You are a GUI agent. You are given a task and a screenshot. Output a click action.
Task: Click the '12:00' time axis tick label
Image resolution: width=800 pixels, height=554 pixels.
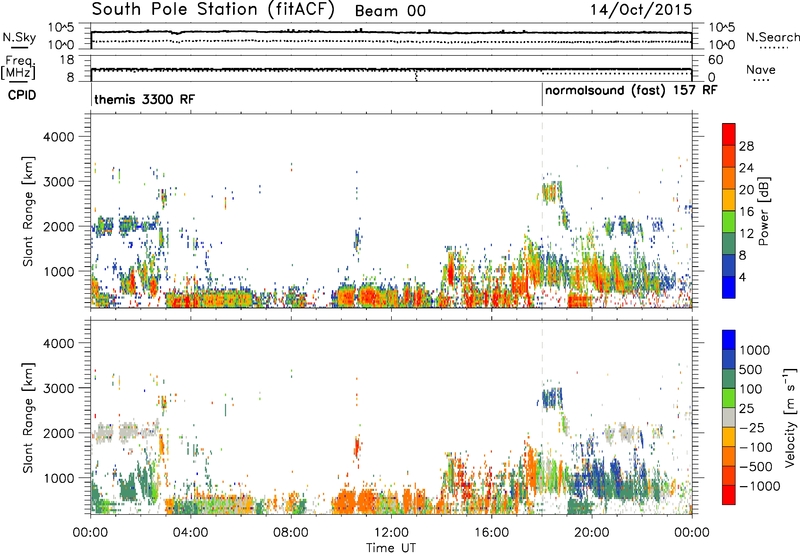pos(391,533)
